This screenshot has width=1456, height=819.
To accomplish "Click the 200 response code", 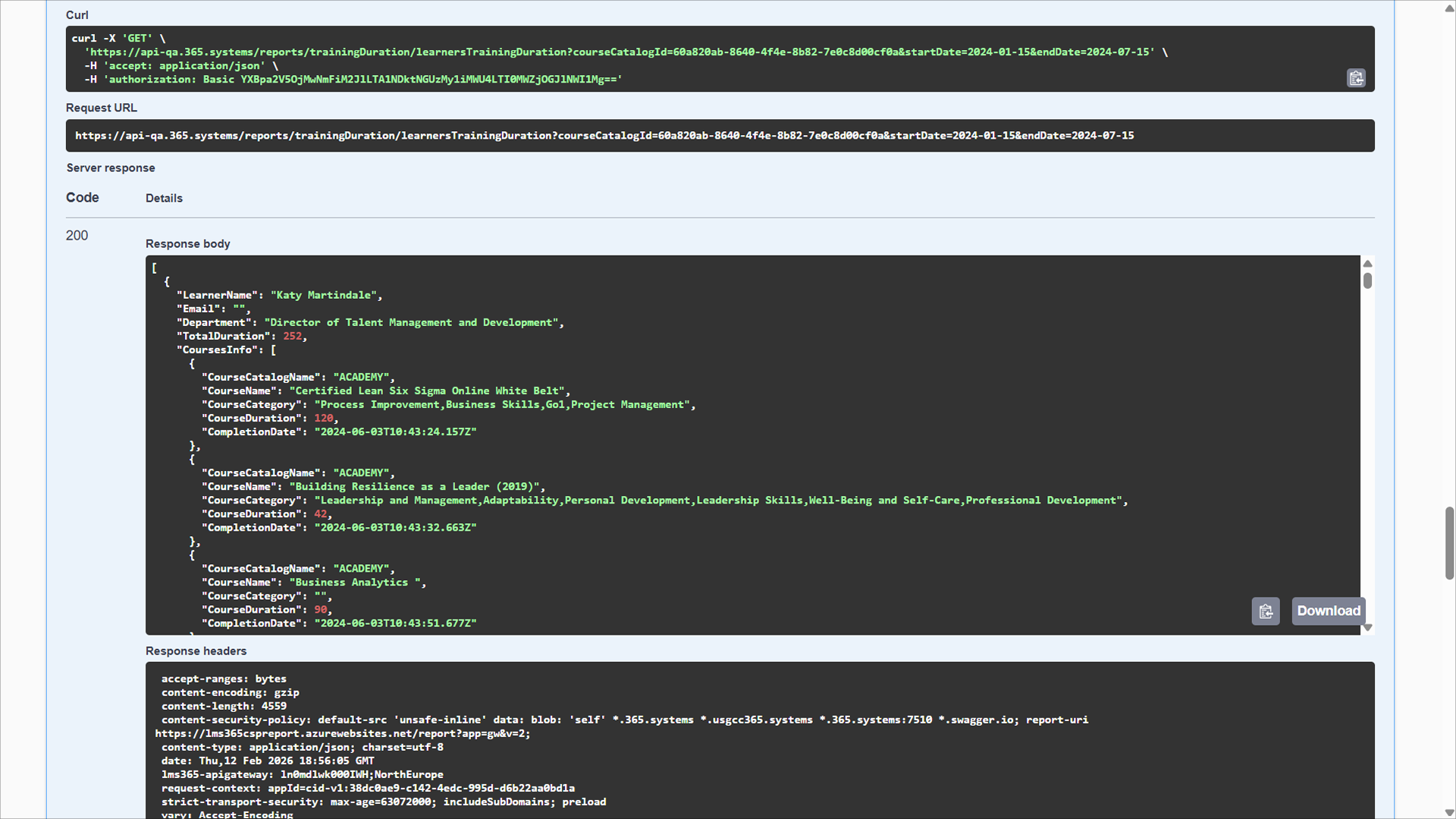I will [x=77, y=236].
